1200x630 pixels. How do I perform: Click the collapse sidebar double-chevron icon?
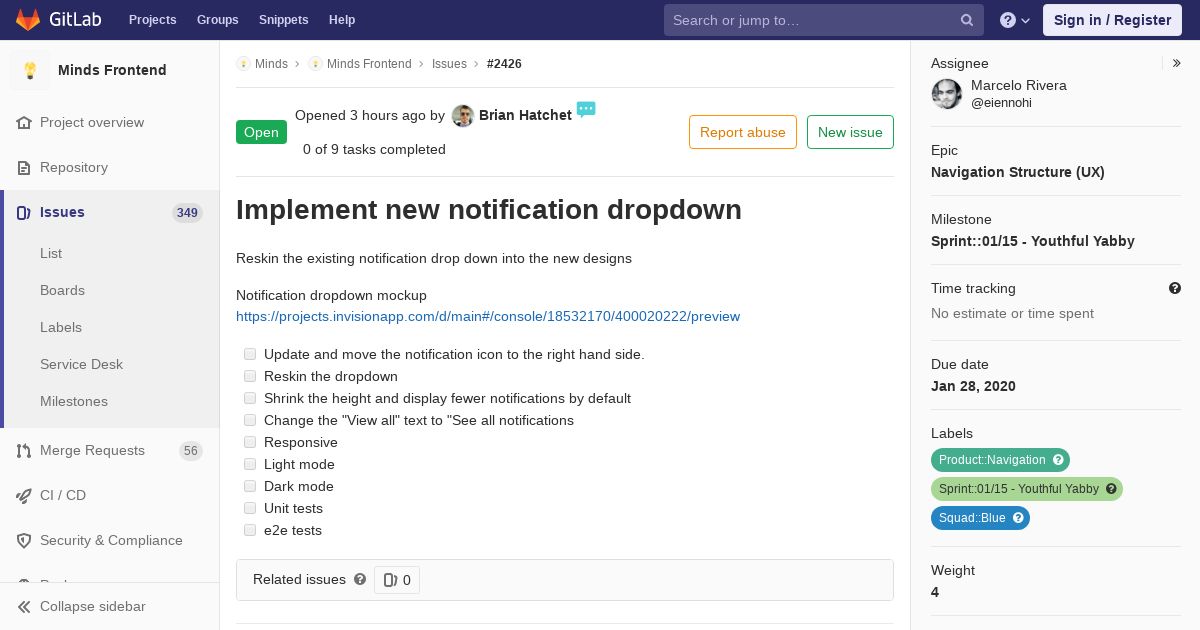point(24,607)
